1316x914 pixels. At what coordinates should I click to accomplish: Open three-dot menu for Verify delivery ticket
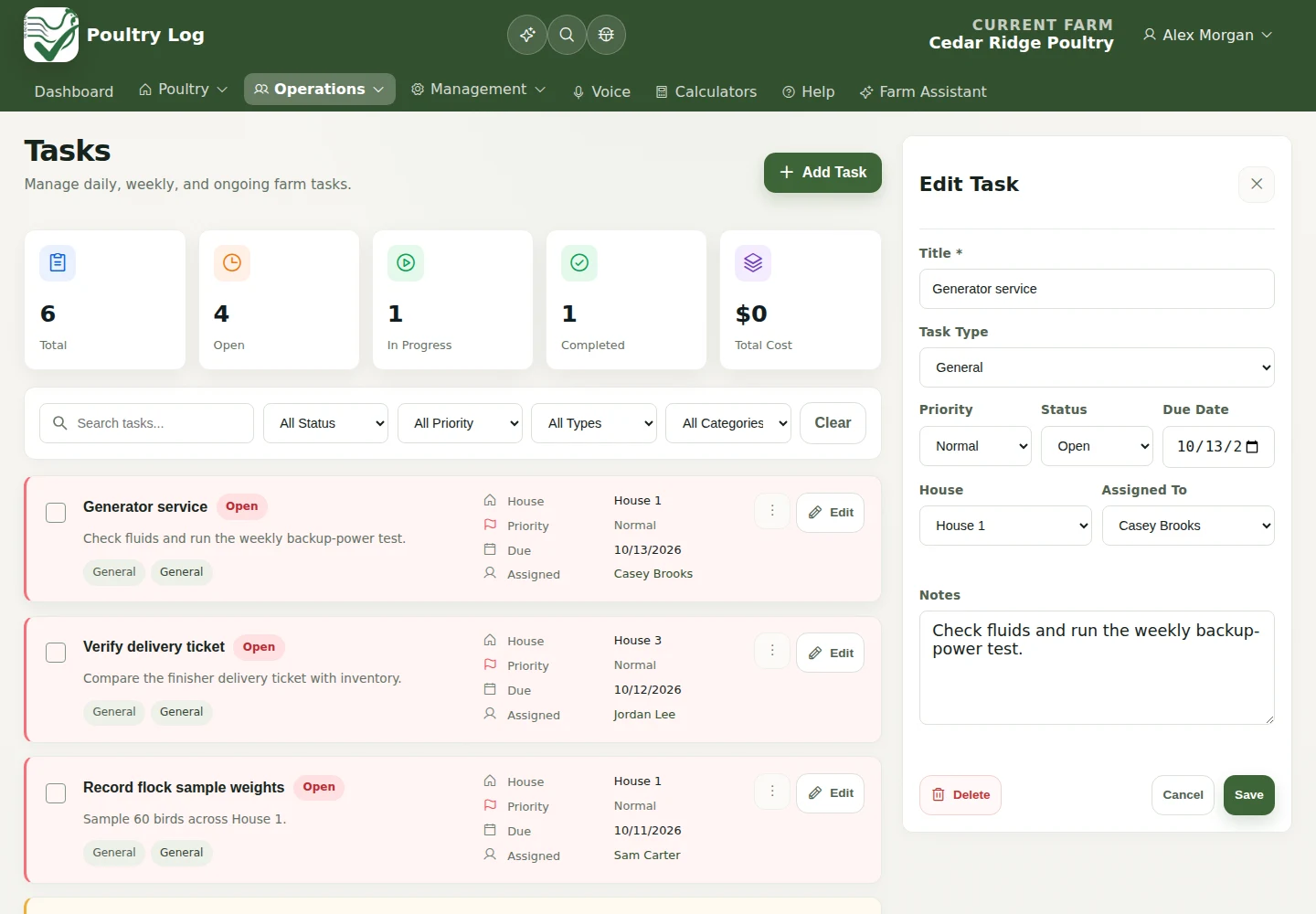(772, 651)
